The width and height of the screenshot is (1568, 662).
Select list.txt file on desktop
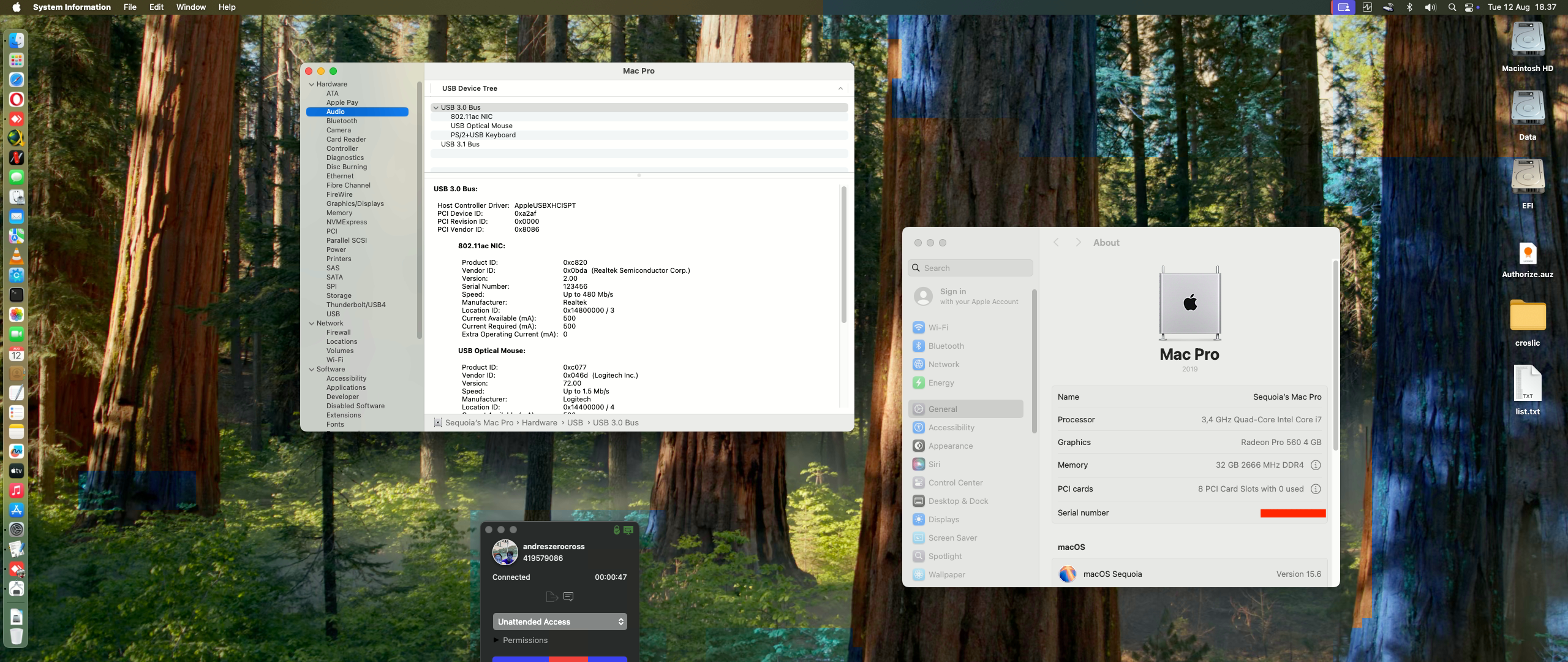pos(1528,390)
